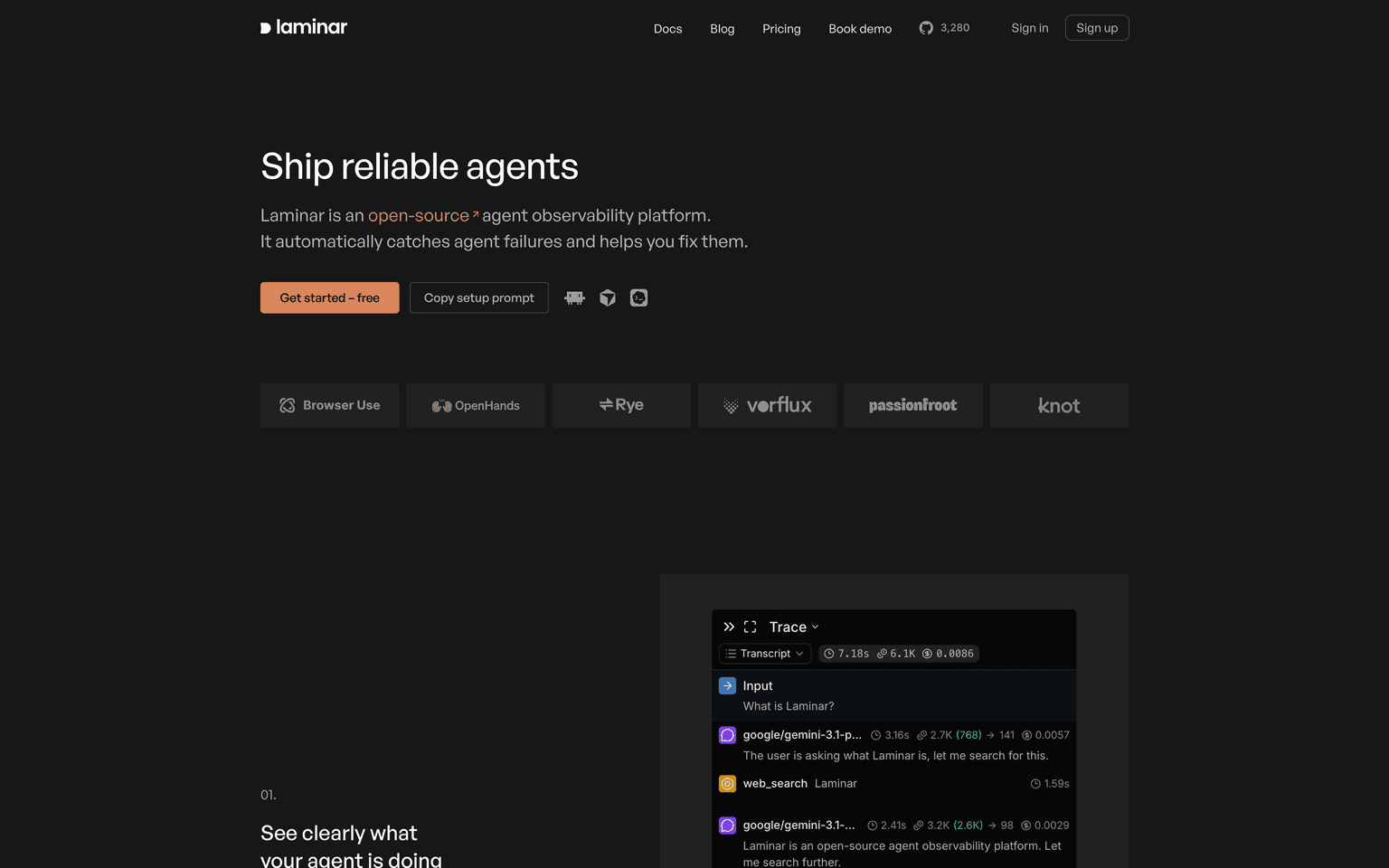This screenshot has width=1389, height=868.
Task: Open the Blog page
Action: (722, 28)
